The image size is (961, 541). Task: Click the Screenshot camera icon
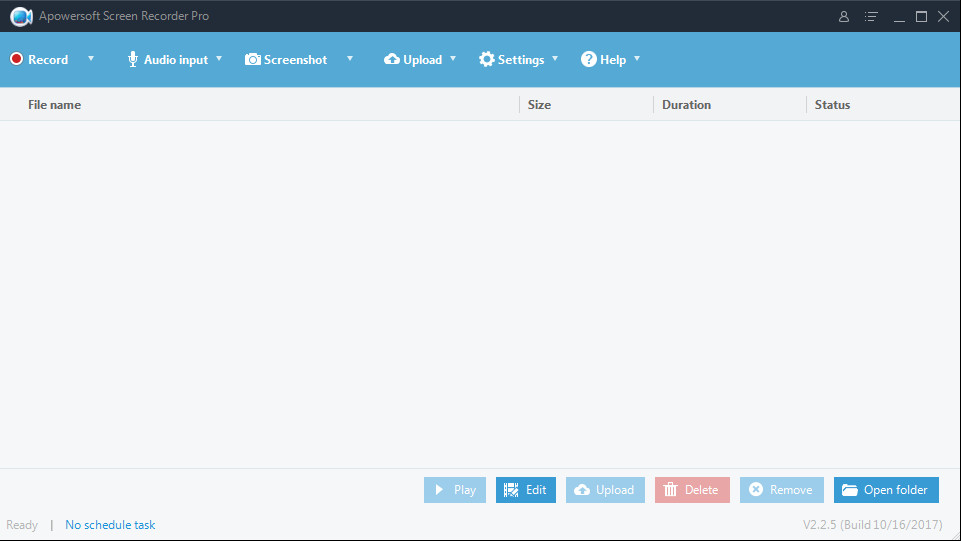point(253,59)
